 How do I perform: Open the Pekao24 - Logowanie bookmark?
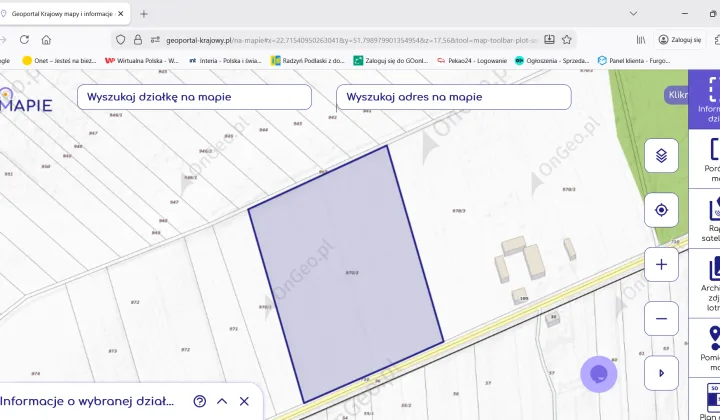pos(472,61)
